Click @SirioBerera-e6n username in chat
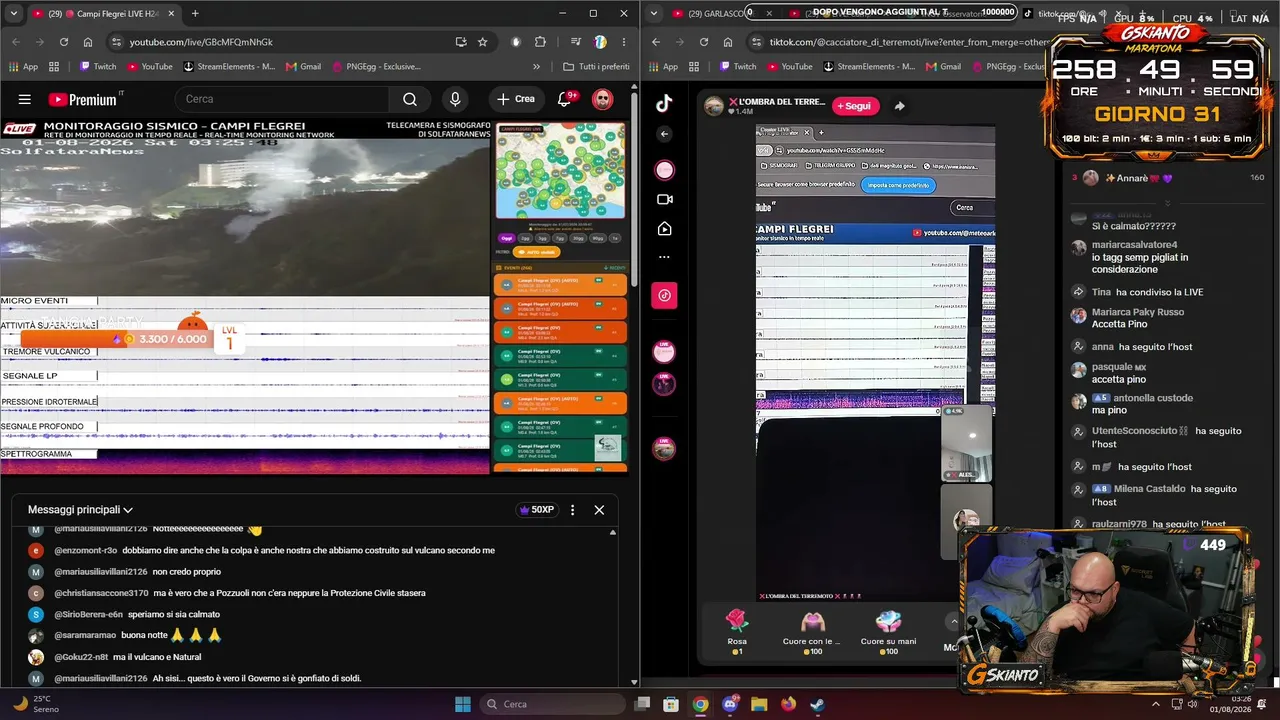Screen dimensions: 1280x720 pos(88,614)
